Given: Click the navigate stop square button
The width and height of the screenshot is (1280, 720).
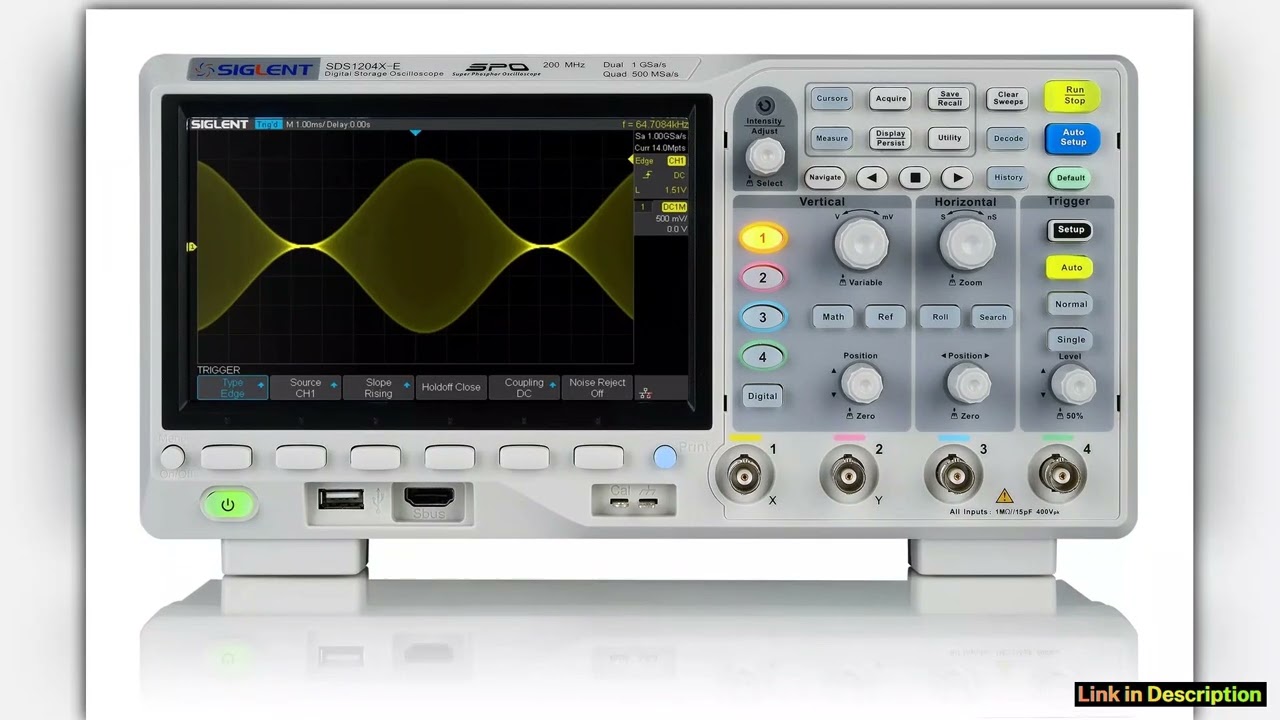Looking at the screenshot, I should (x=914, y=177).
